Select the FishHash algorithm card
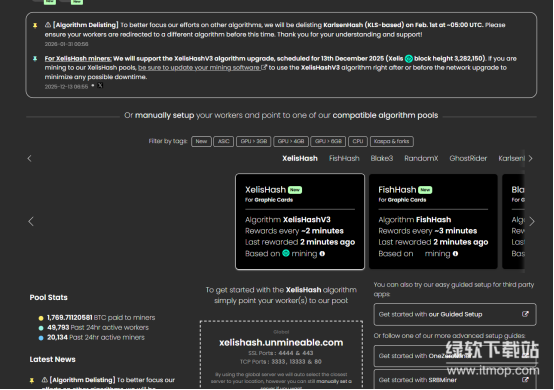Screen dimensions: 554x390 [x=433, y=221]
